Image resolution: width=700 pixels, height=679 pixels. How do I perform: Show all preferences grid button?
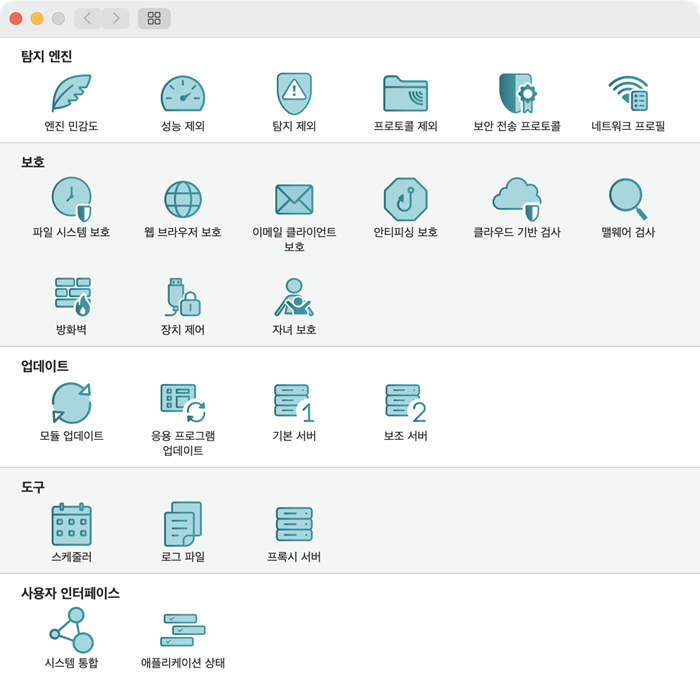coord(154,18)
